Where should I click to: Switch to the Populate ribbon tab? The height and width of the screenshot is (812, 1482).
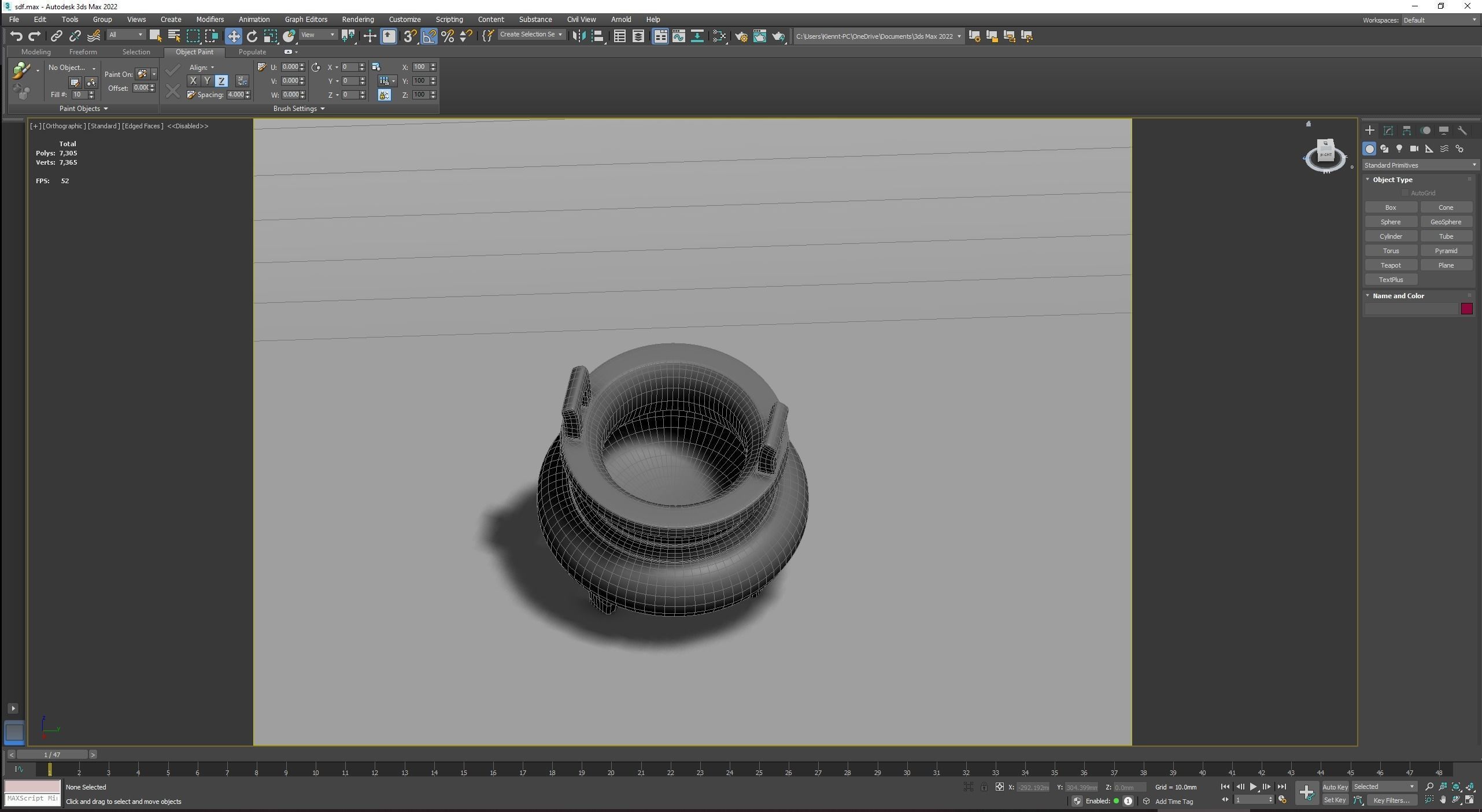(x=252, y=52)
